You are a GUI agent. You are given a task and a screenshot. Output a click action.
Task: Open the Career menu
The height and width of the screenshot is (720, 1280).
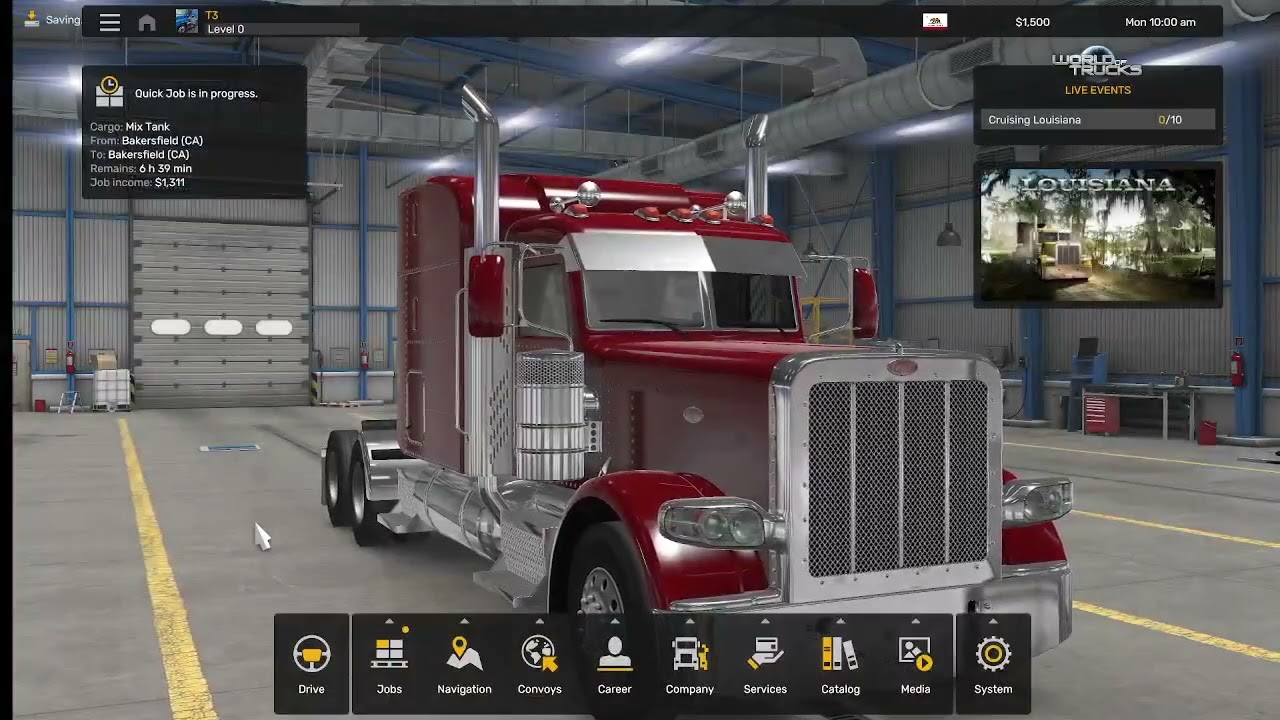pos(614,664)
